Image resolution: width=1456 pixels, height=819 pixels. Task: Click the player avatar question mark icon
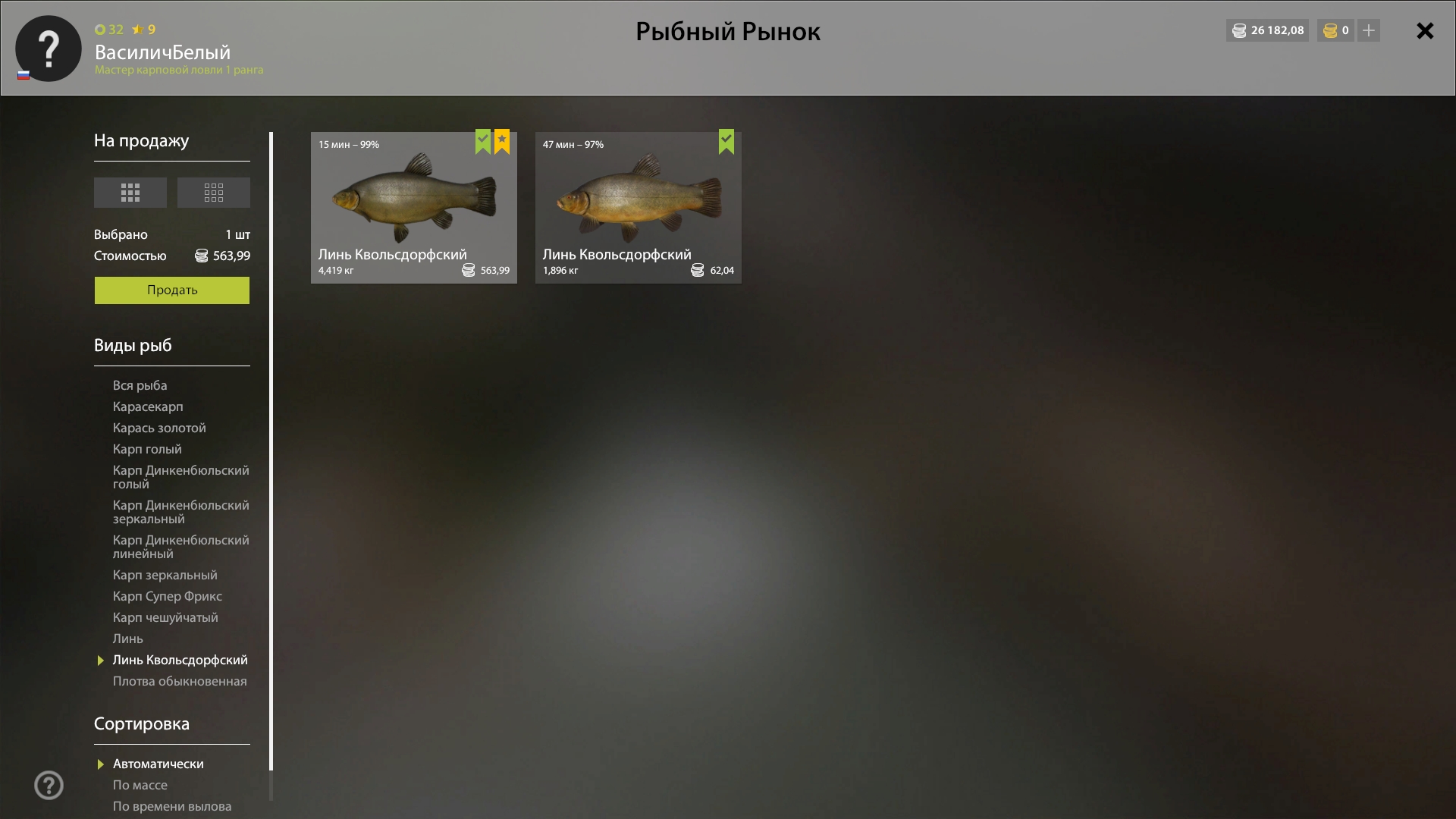49,49
